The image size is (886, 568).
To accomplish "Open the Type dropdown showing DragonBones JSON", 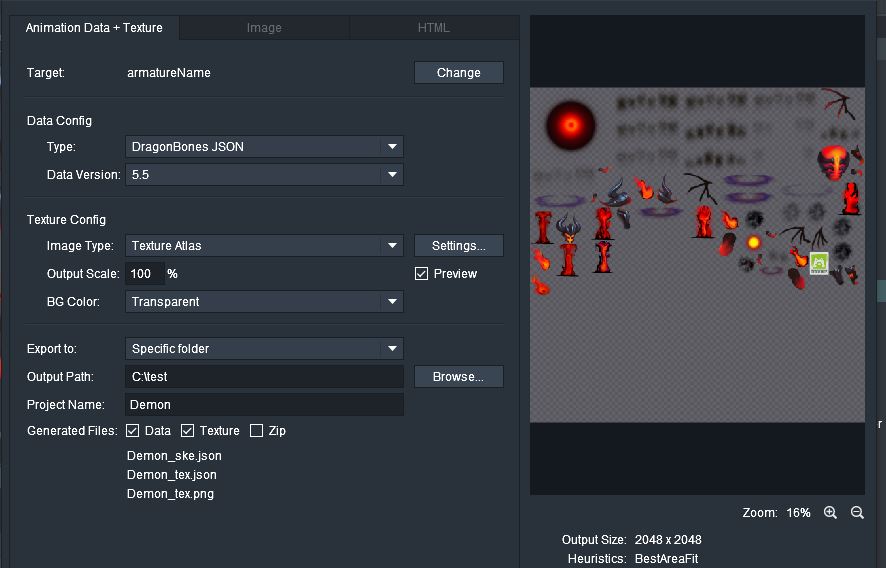I will [264, 147].
